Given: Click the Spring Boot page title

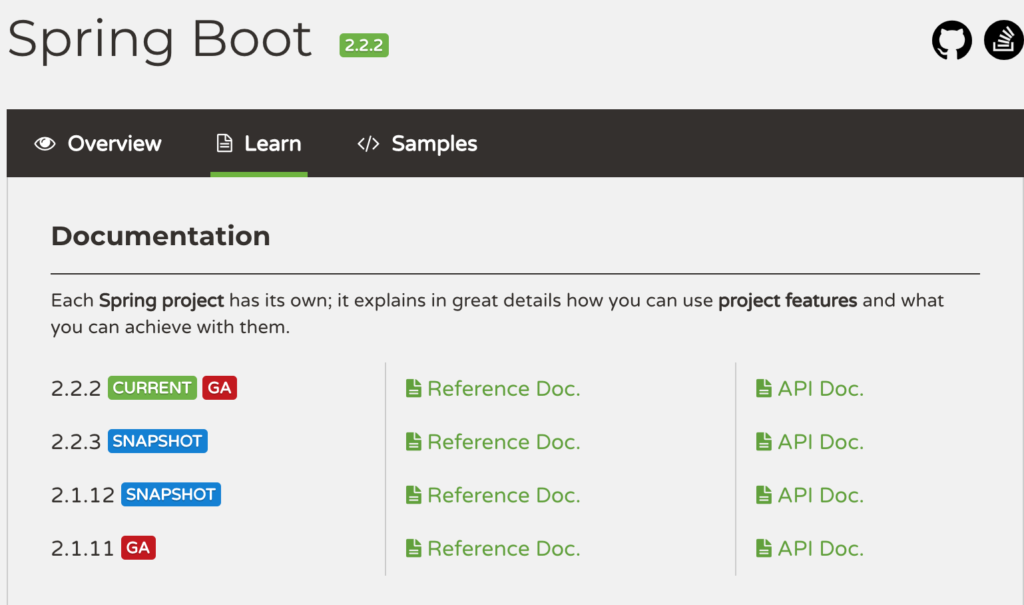Looking at the screenshot, I should pyautogui.click(x=160, y=41).
